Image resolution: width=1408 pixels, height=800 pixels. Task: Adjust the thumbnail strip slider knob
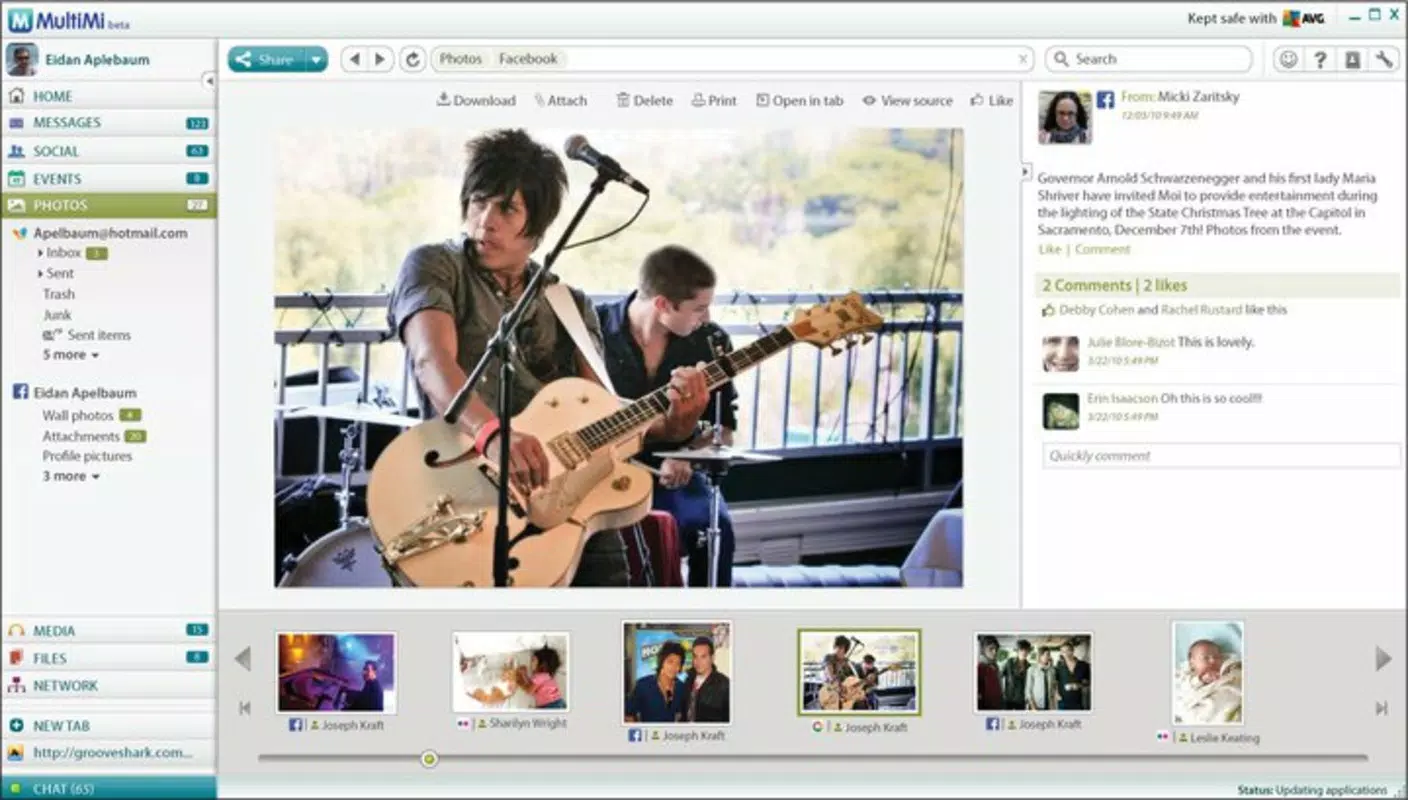(x=429, y=759)
